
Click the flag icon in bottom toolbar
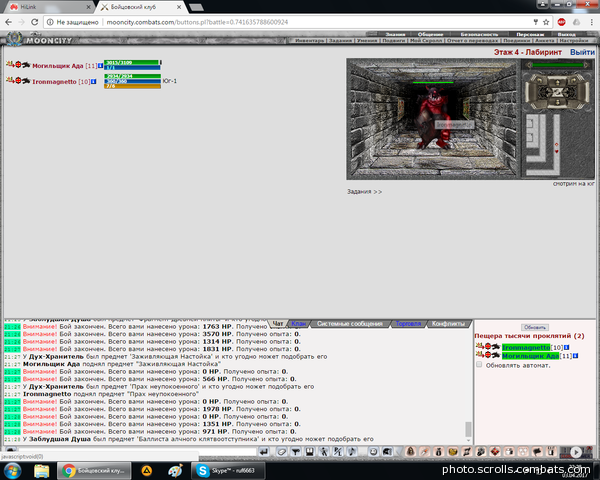pos(537,452)
